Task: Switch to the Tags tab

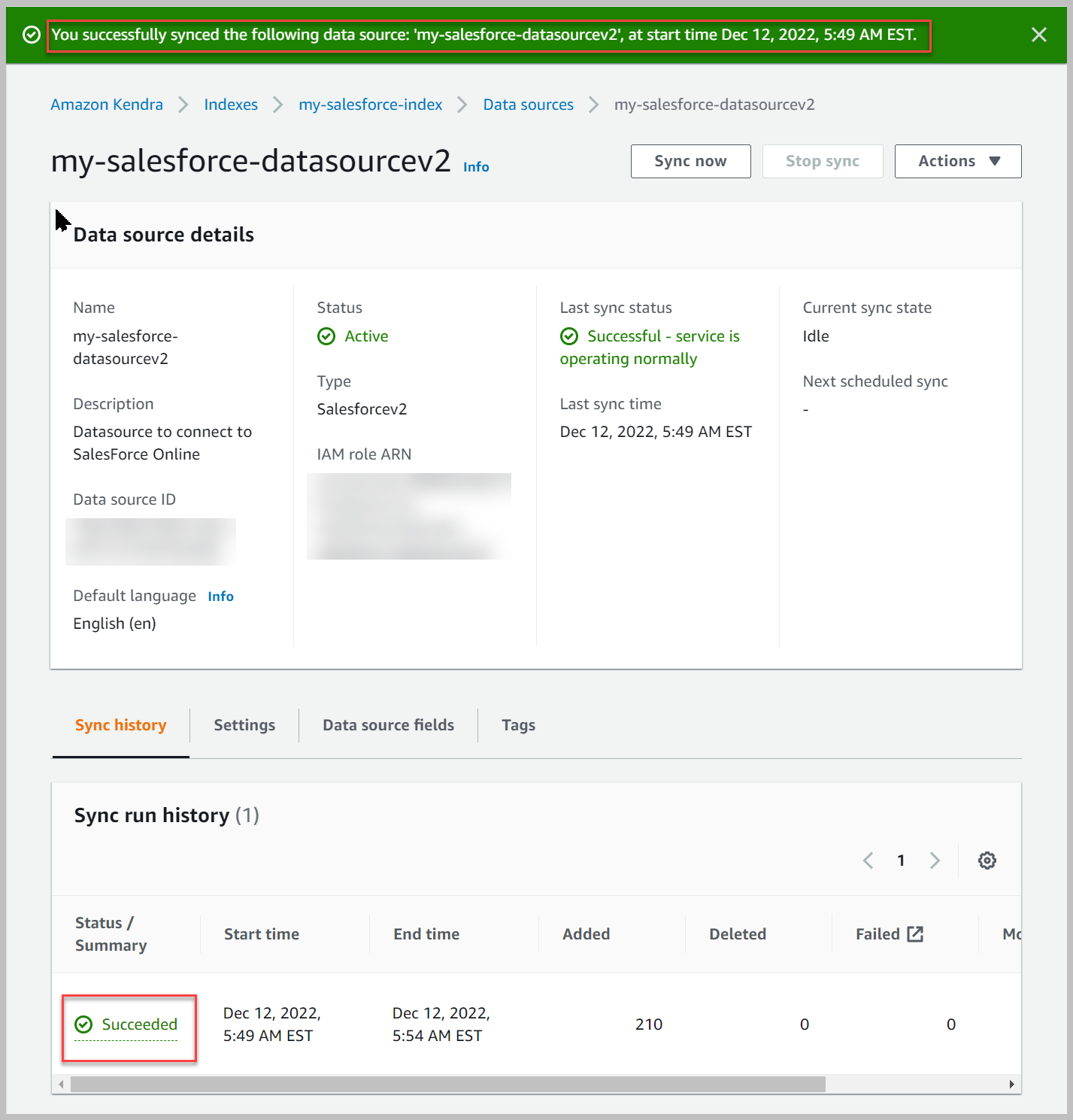Action: tap(519, 725)
